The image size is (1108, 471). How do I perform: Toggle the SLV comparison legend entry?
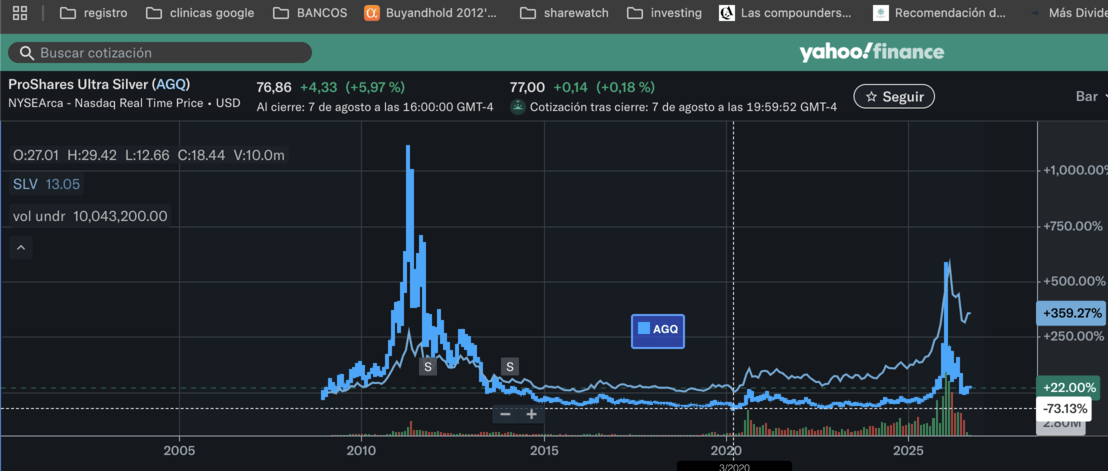pos(47,185)
